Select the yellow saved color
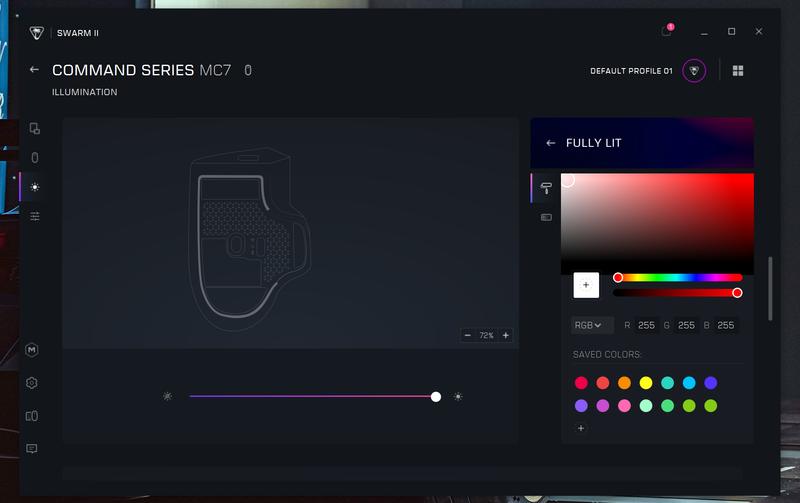The width and height of the screenshot is (800, 503). pyautogui.click(x=646, y=383)
